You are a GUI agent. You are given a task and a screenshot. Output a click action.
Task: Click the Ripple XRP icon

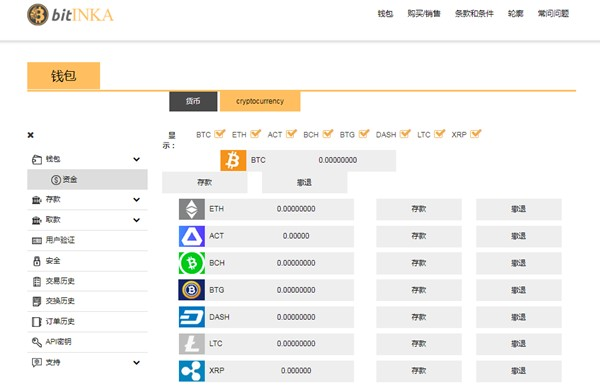point(192,371)
